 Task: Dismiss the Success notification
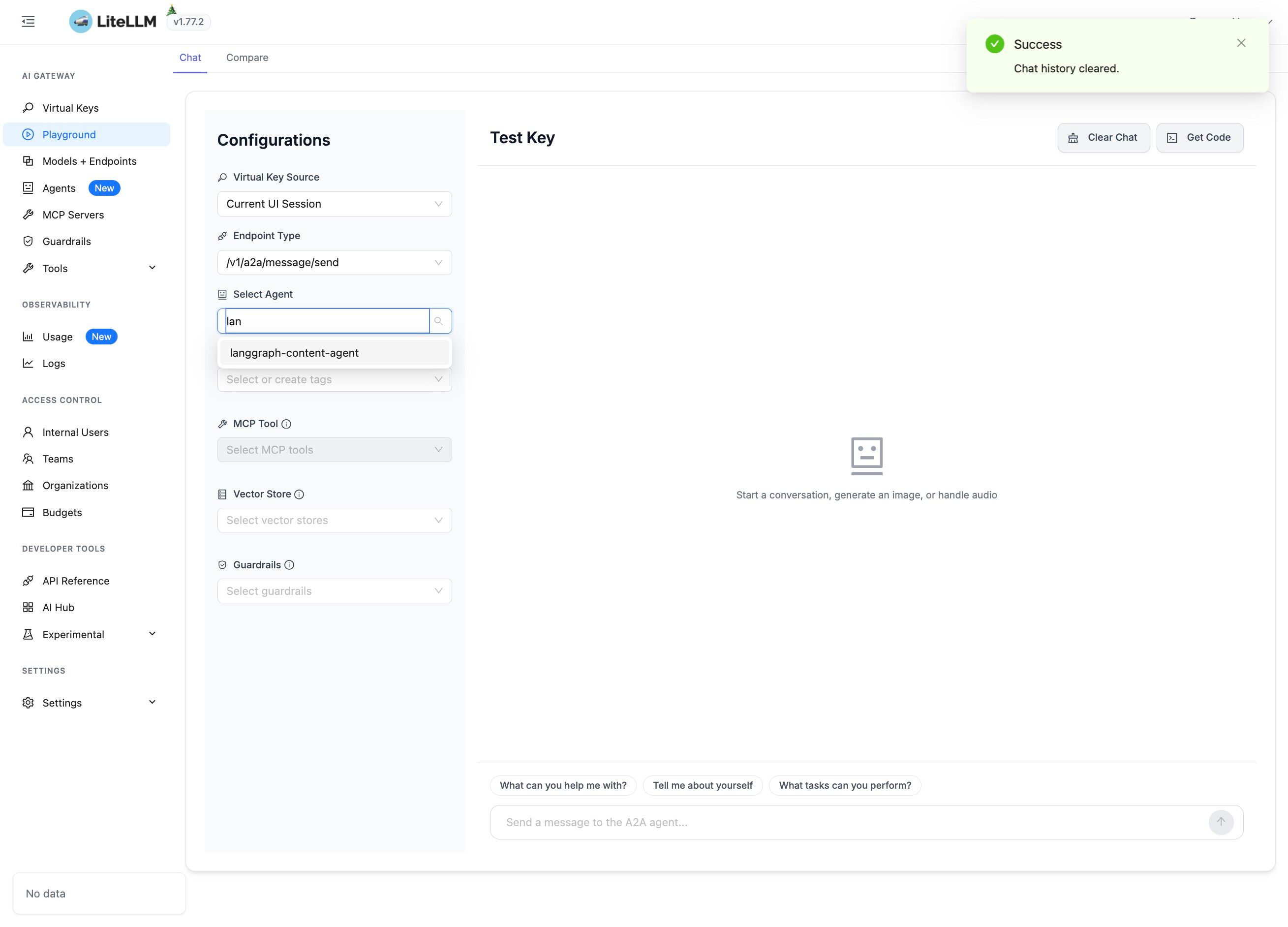[x=1241, y=43]
